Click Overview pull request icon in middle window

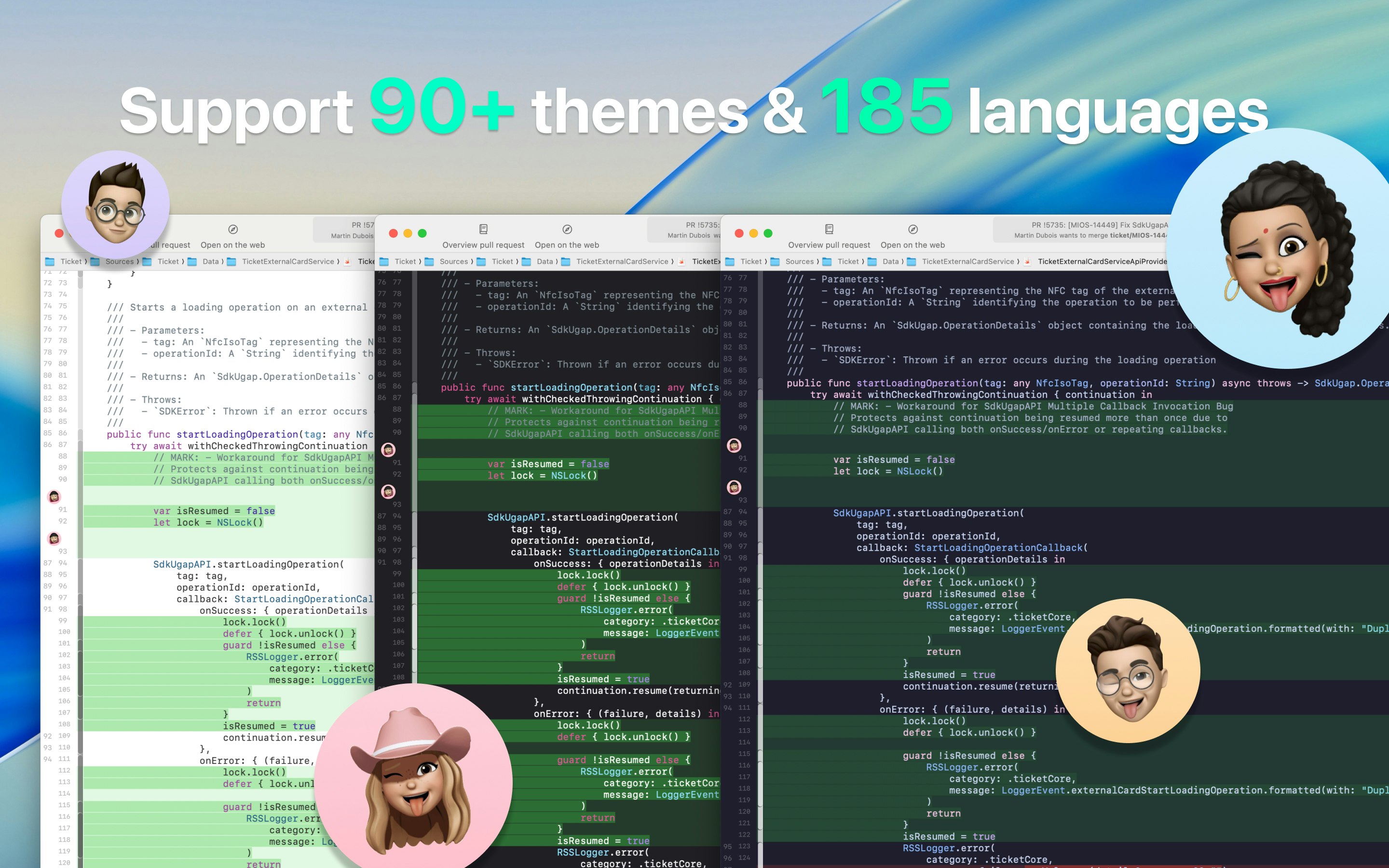click(x=483, y=229)
